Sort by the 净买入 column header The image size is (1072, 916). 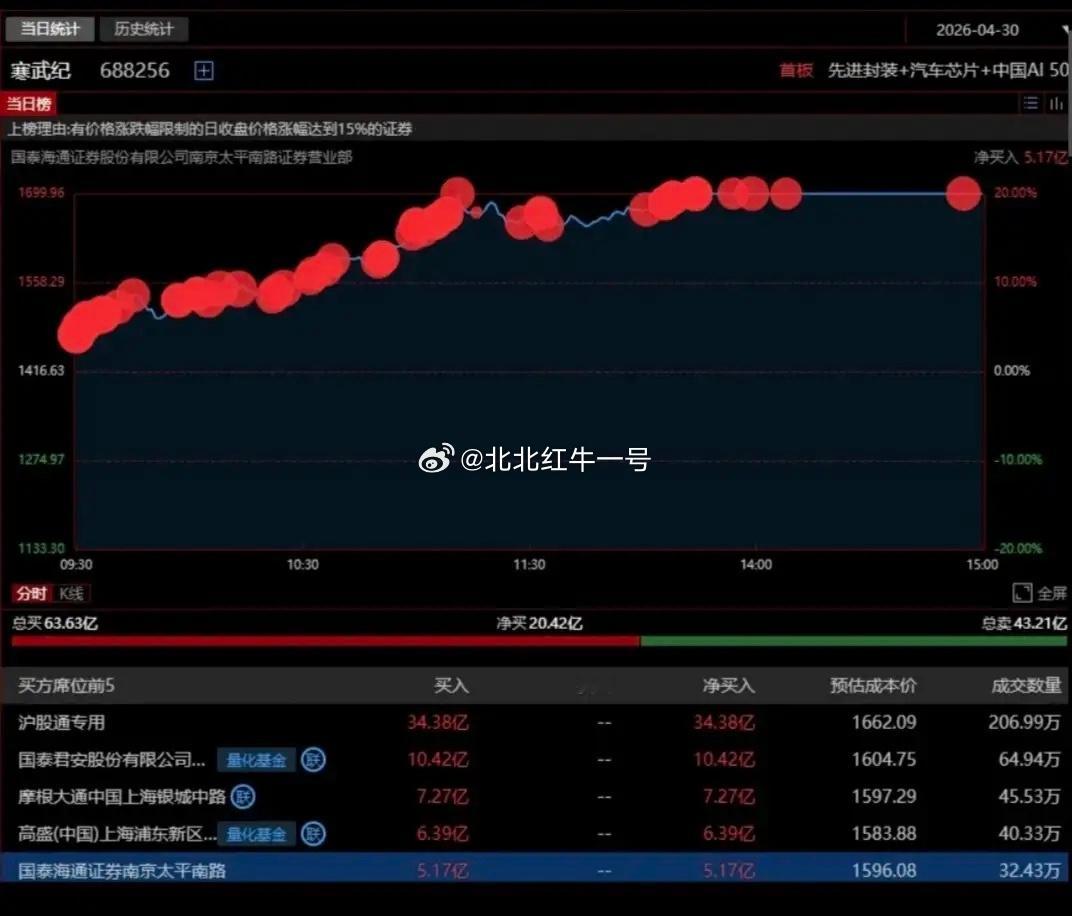[729, 686]
